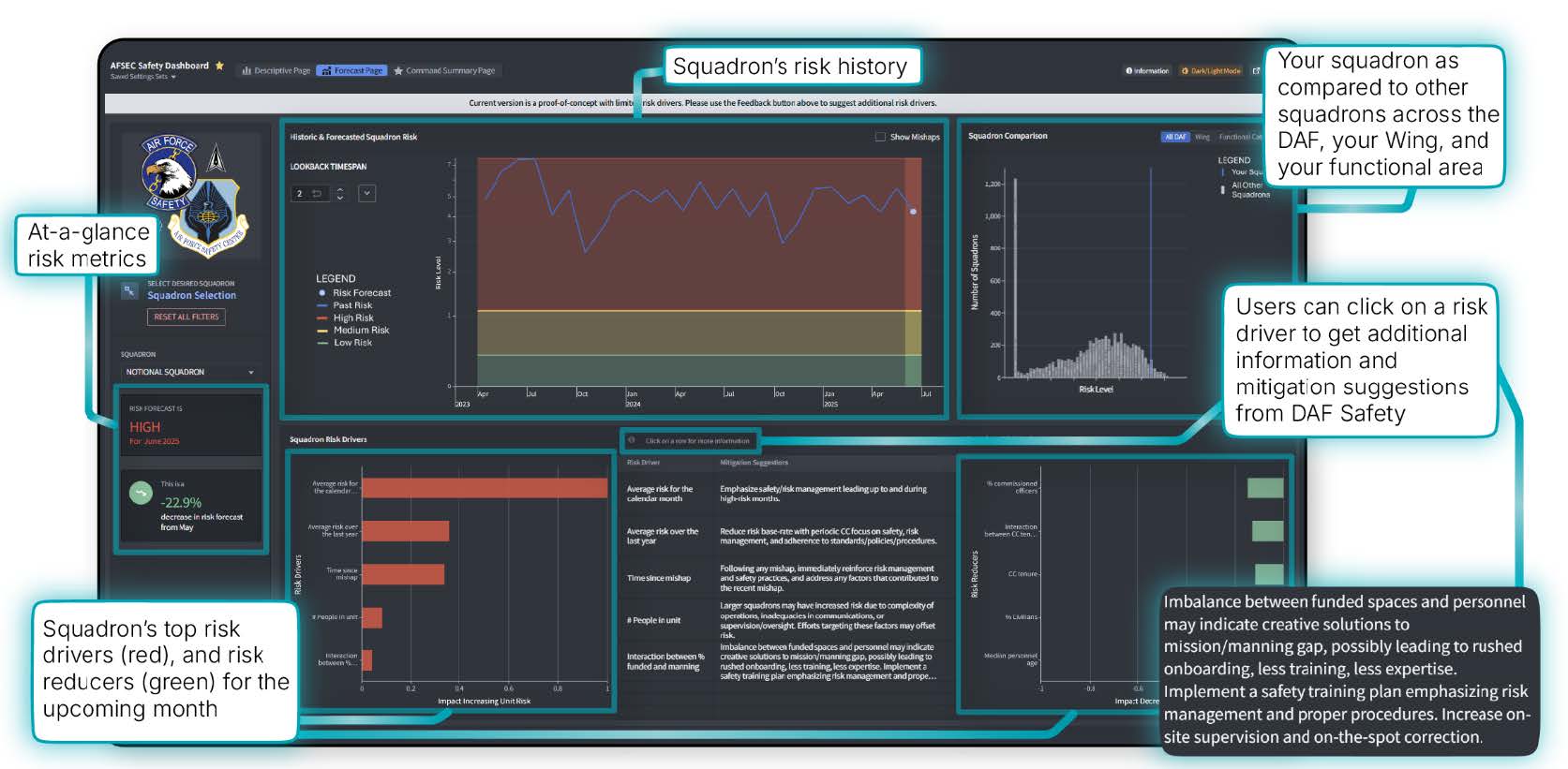The image size is (1568, 769).
Task: Click the Information button in header
Action: 1147,71
